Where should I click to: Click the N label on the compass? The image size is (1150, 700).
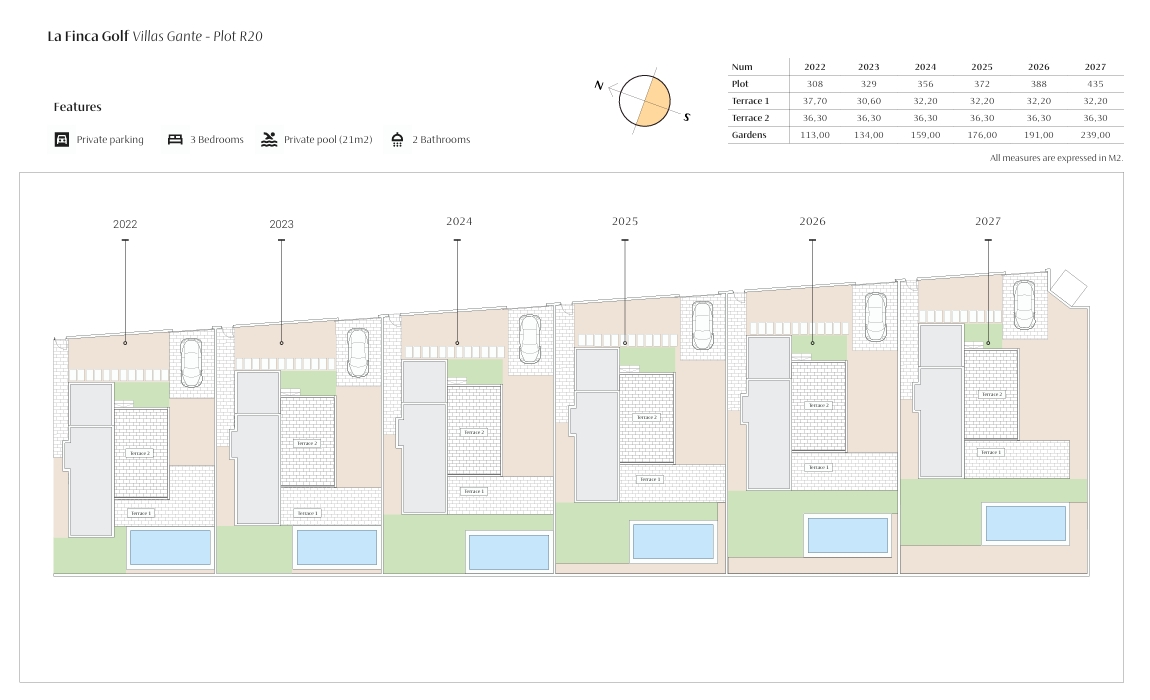coord(599,86)
